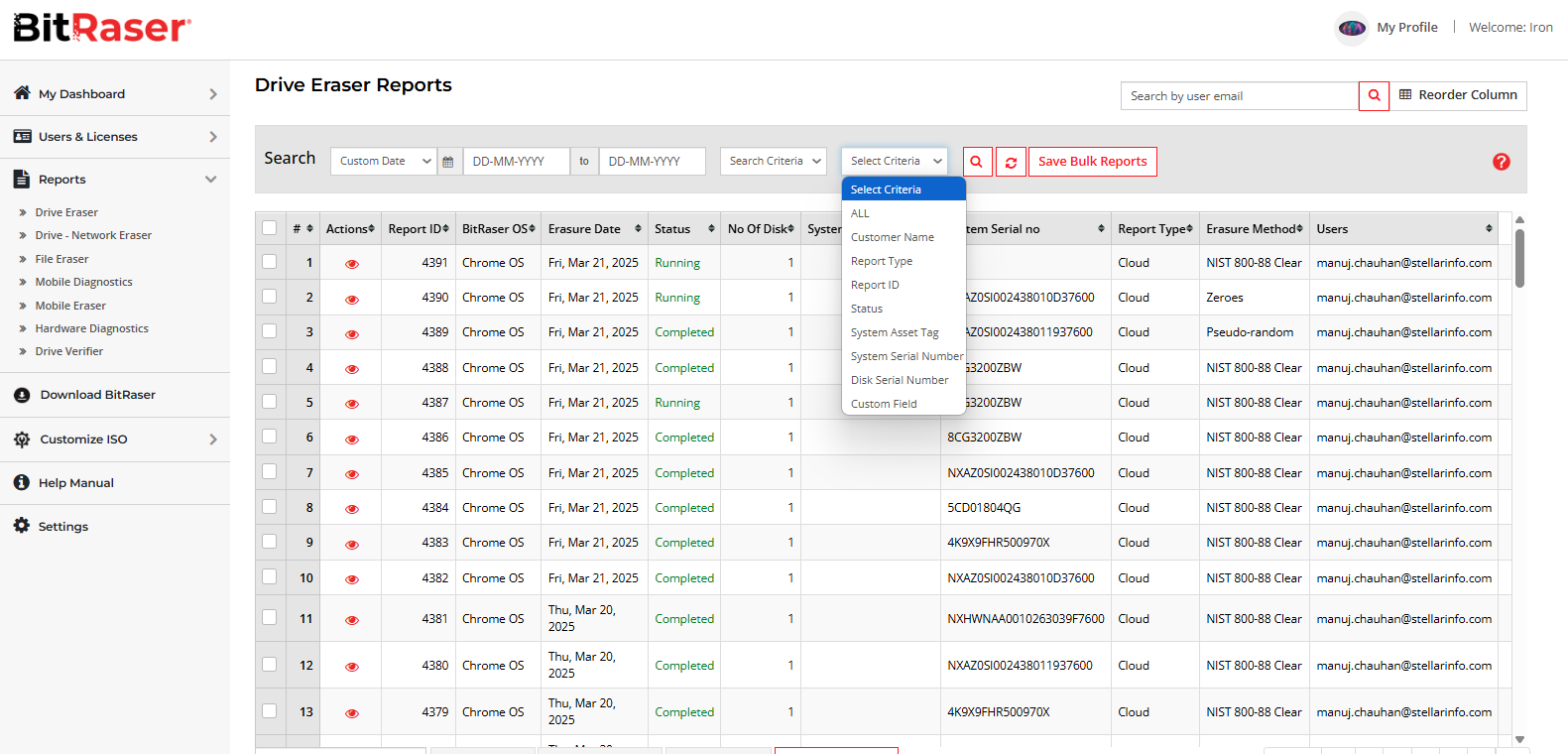Click the refresh icon in Search bar

point(1011,162)
